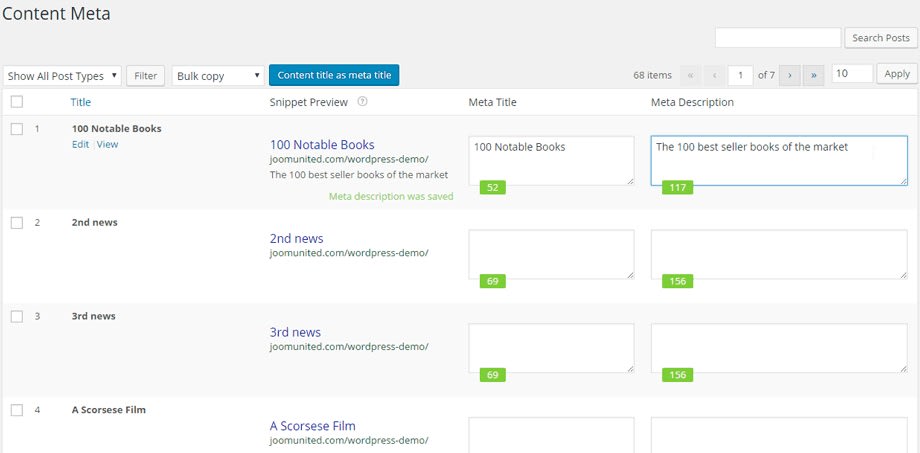This screenshot has height=453, width=920.
Task: Click meta description field for 2nd news
Action: (779, 254)
